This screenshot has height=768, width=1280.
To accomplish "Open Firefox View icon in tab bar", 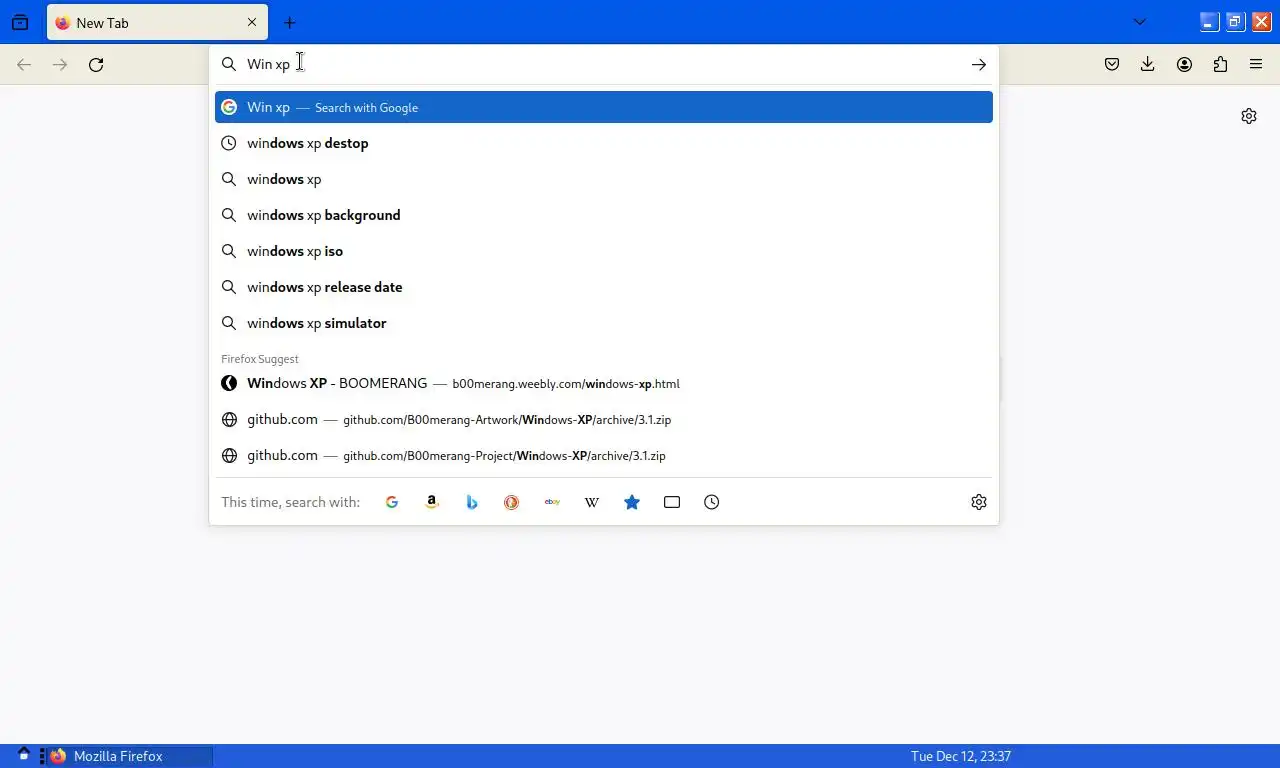I will click(20, 22).
